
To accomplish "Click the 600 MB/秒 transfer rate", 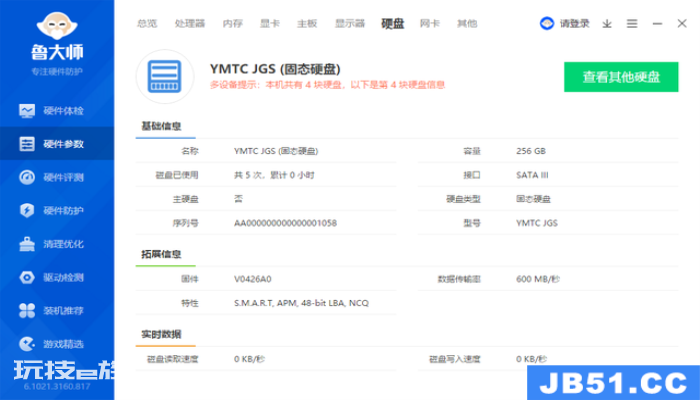I will 538,279.
